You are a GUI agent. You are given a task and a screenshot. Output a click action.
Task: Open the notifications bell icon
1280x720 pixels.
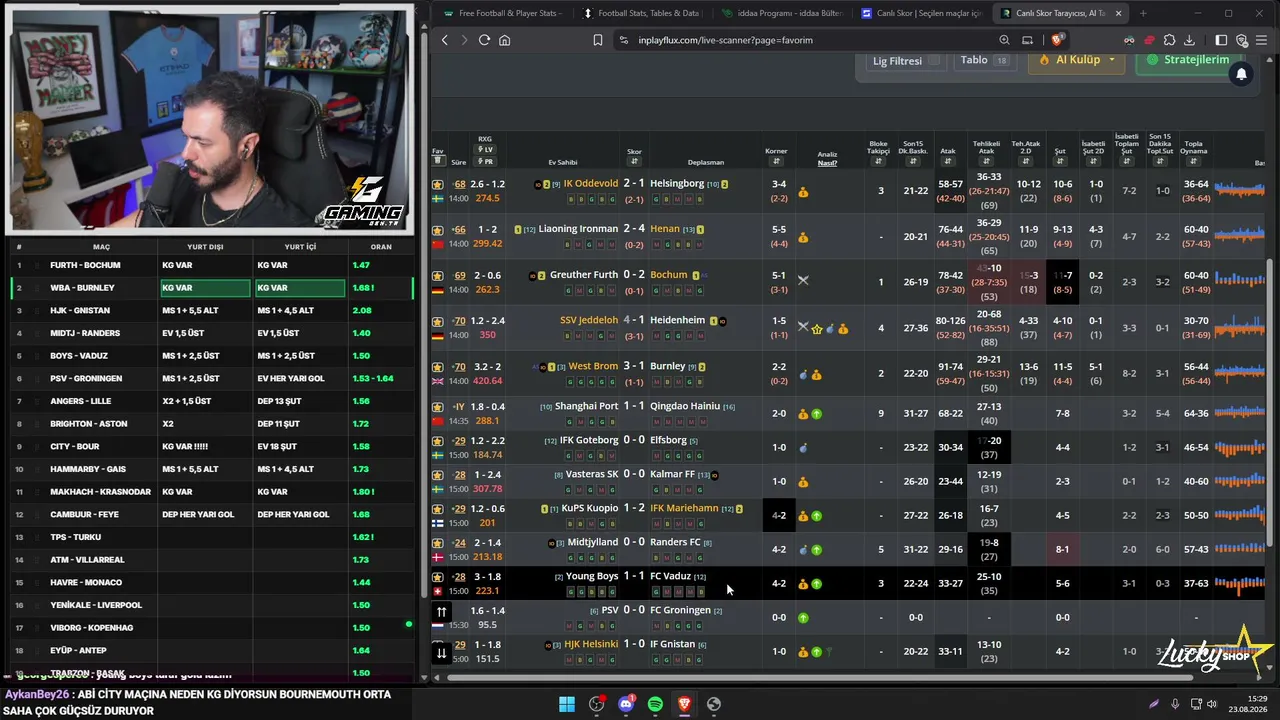point(1241,74)
